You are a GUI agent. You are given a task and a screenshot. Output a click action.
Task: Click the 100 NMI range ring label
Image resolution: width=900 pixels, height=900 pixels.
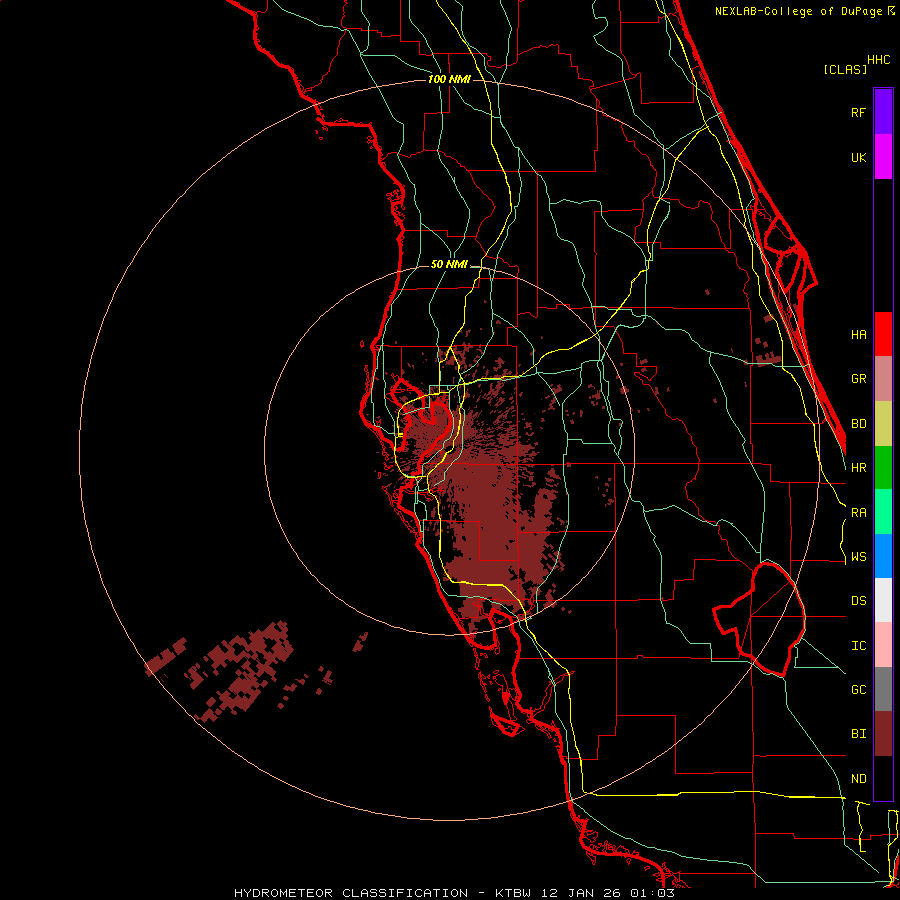(449, 79)
